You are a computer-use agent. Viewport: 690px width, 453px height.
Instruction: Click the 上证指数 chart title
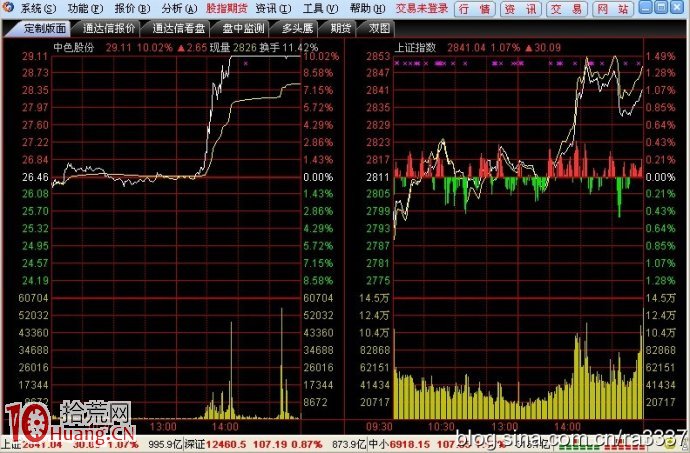click(x=416, y=47)
